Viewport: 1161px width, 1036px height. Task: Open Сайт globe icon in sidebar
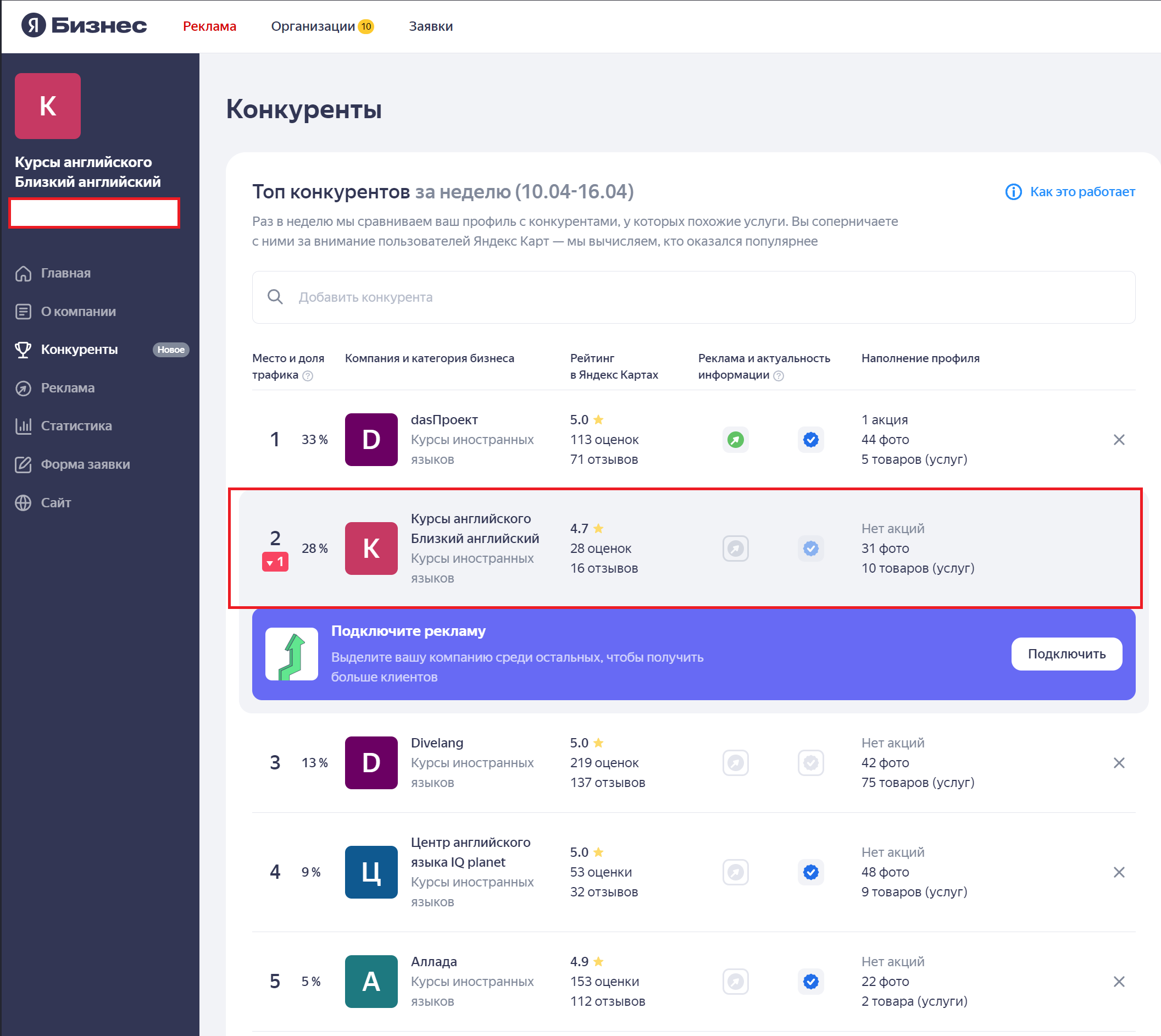coord(23,503)
